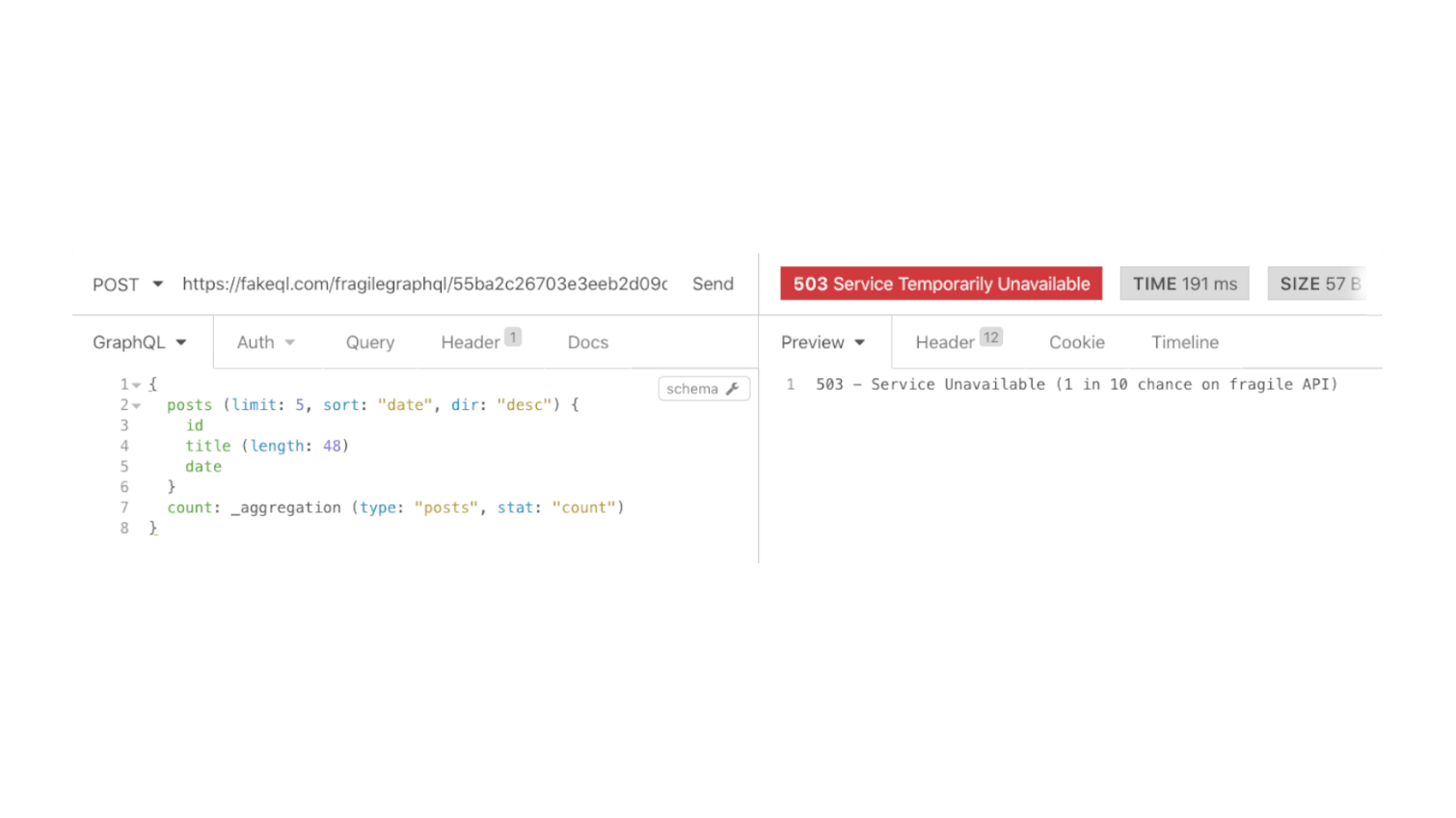Collapse the root query block on line 1
This screenshot has height=818, width=1456.
pyautogui.click(x=136, y=383)
